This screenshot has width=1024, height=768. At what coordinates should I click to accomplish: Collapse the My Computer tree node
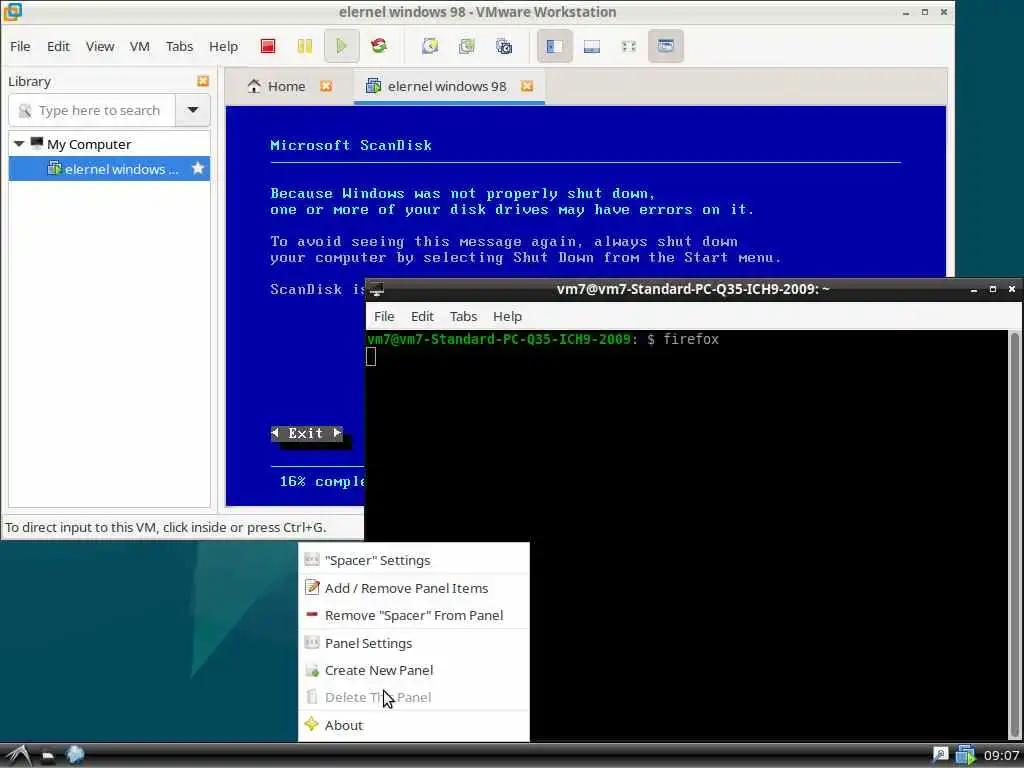click(x=18, y=144)
